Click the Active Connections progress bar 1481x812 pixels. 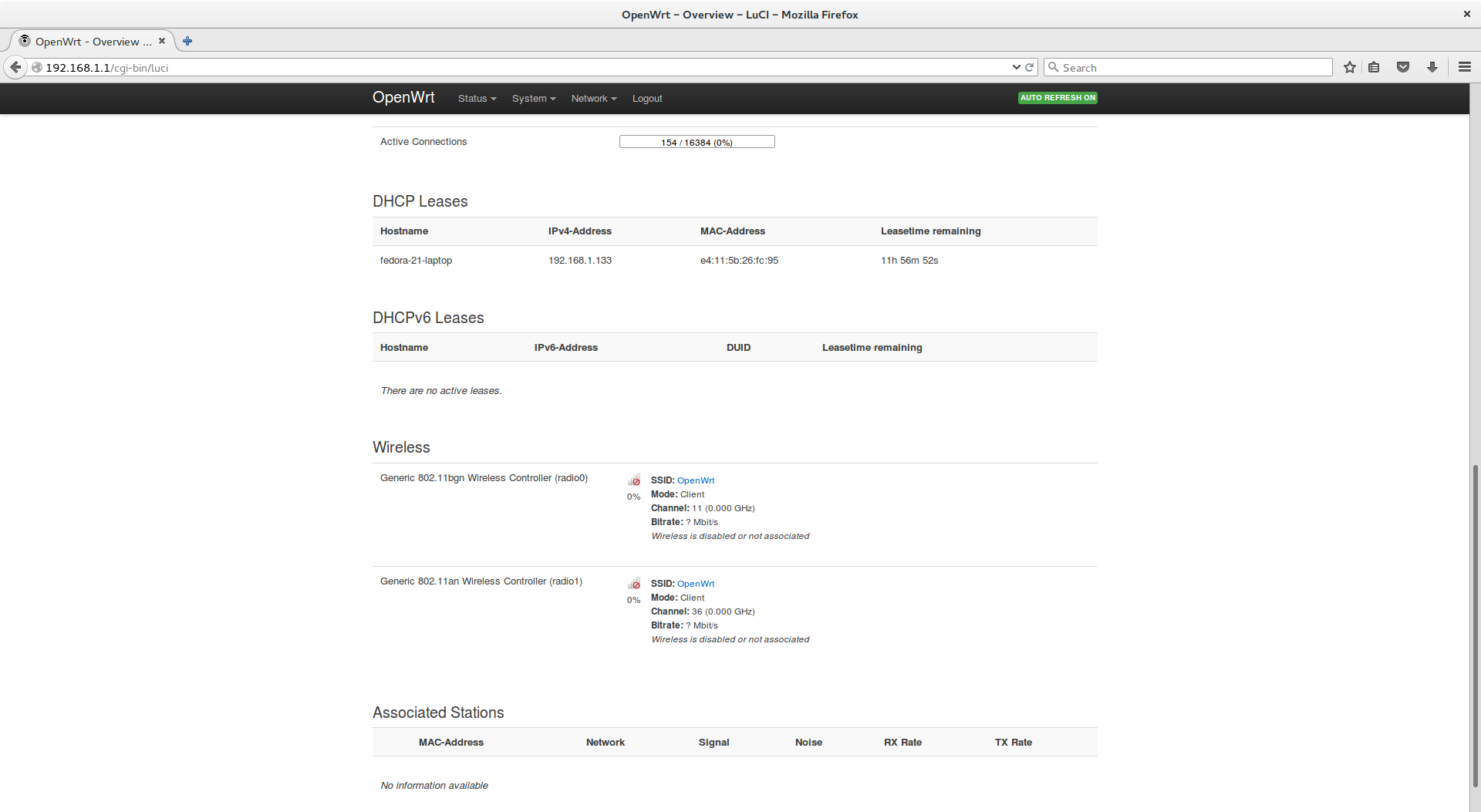click(697, 142)
